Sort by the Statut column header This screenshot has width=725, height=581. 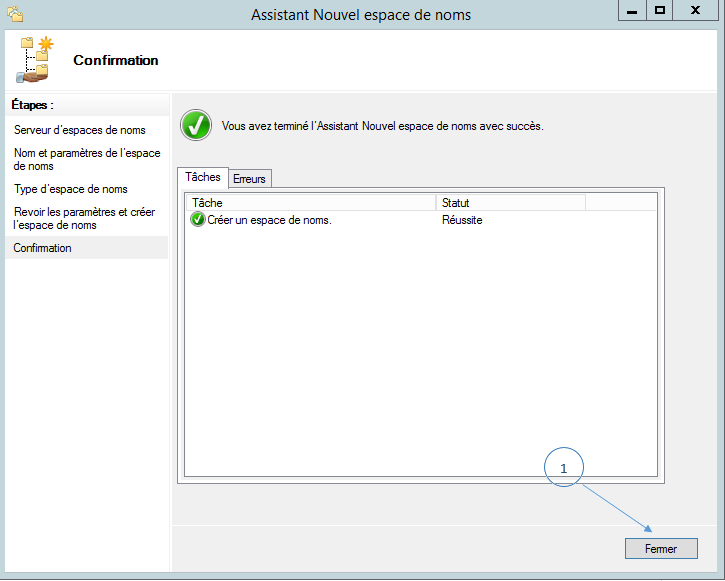(x=510, y=203)
